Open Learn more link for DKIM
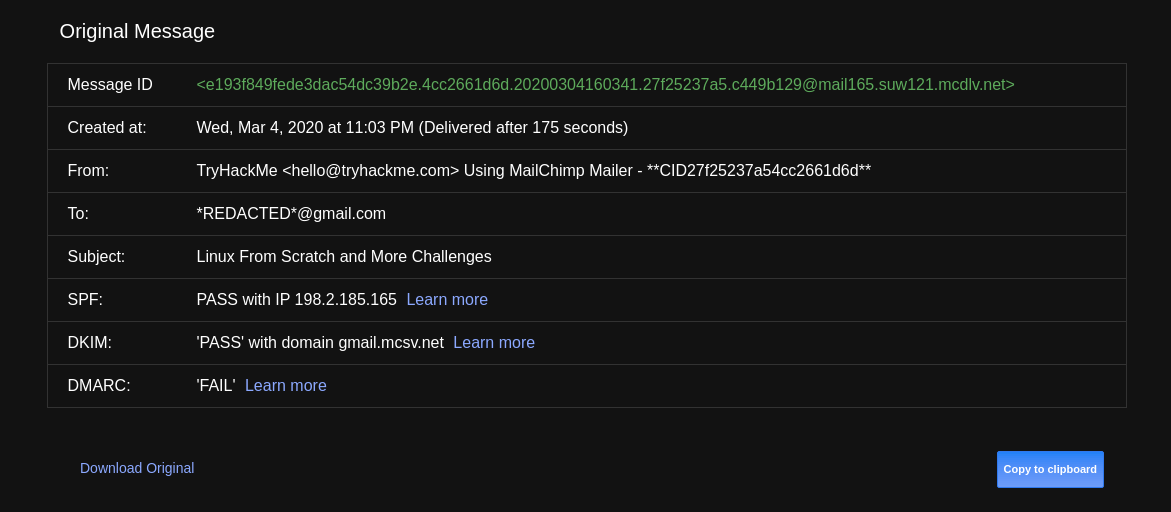 coord(494,343)
